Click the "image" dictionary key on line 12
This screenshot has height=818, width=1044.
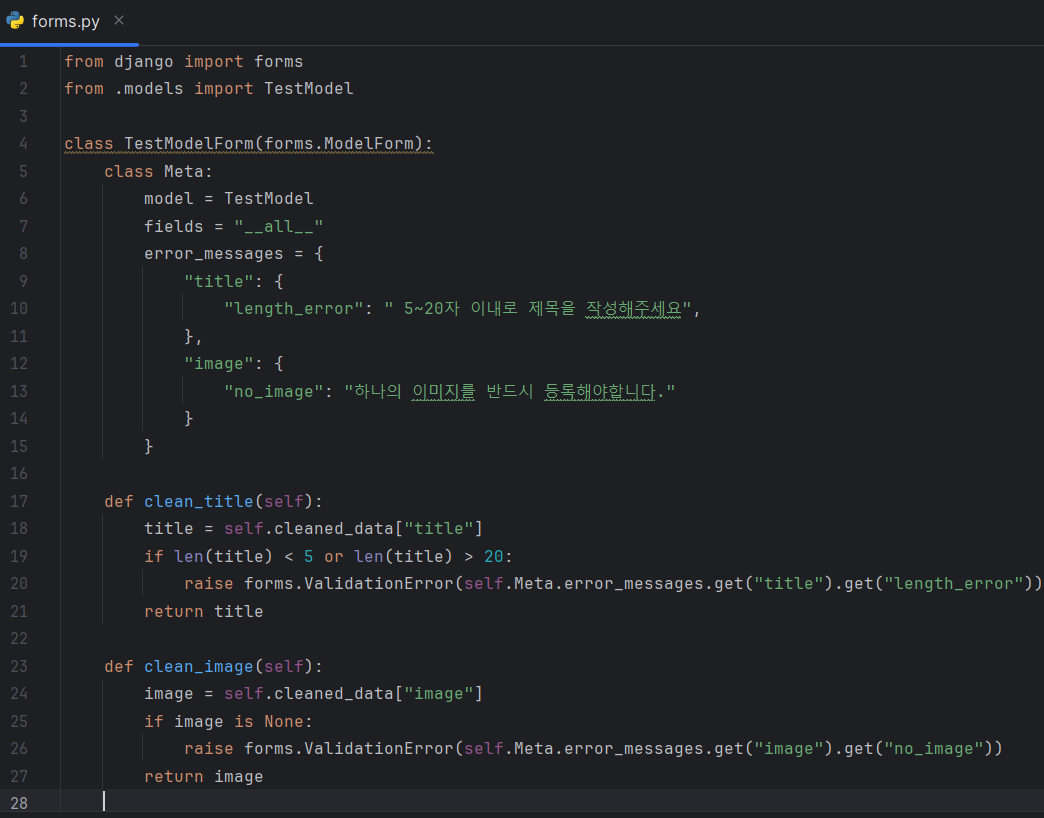tap(219, 364)
